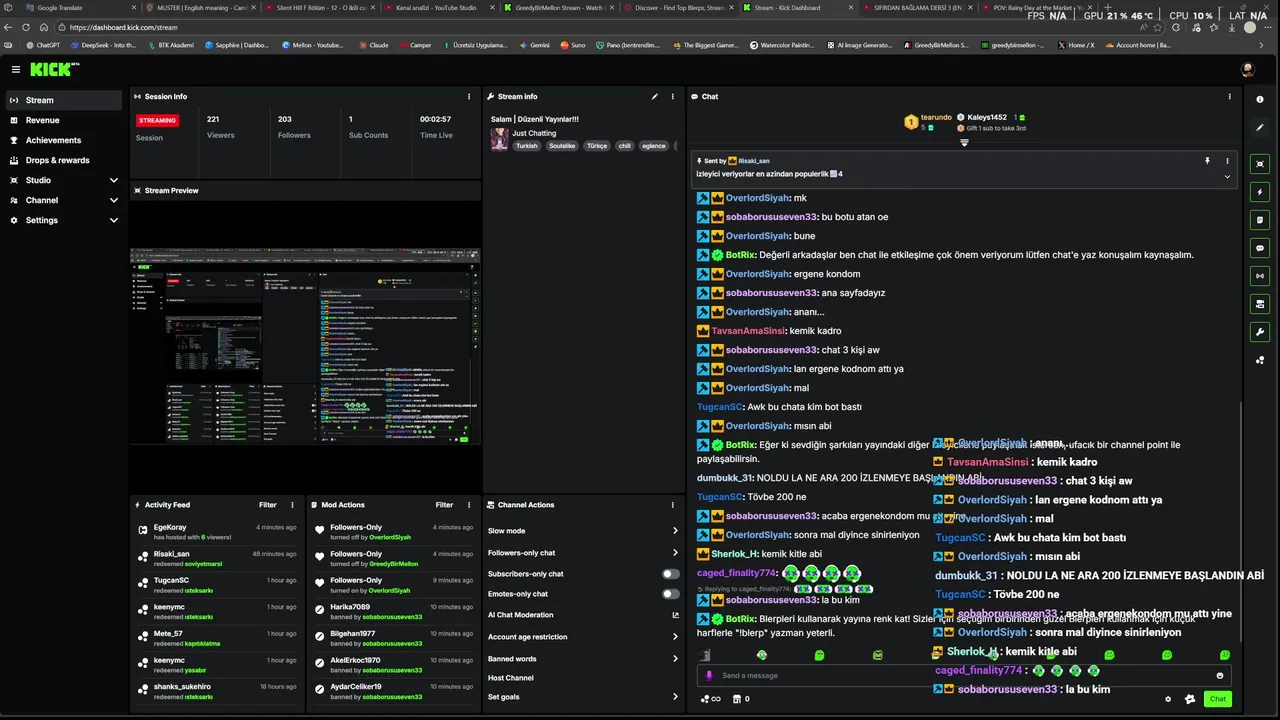This screenshot has height=720, width=1280.
Task: Open Account age restriction settings
Action: (x=583, y=637)
